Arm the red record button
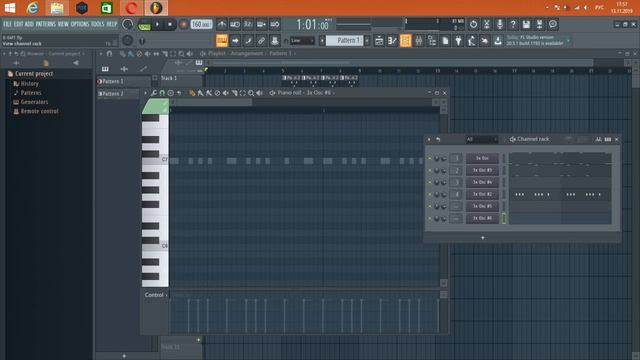 [x=183, y=24]
